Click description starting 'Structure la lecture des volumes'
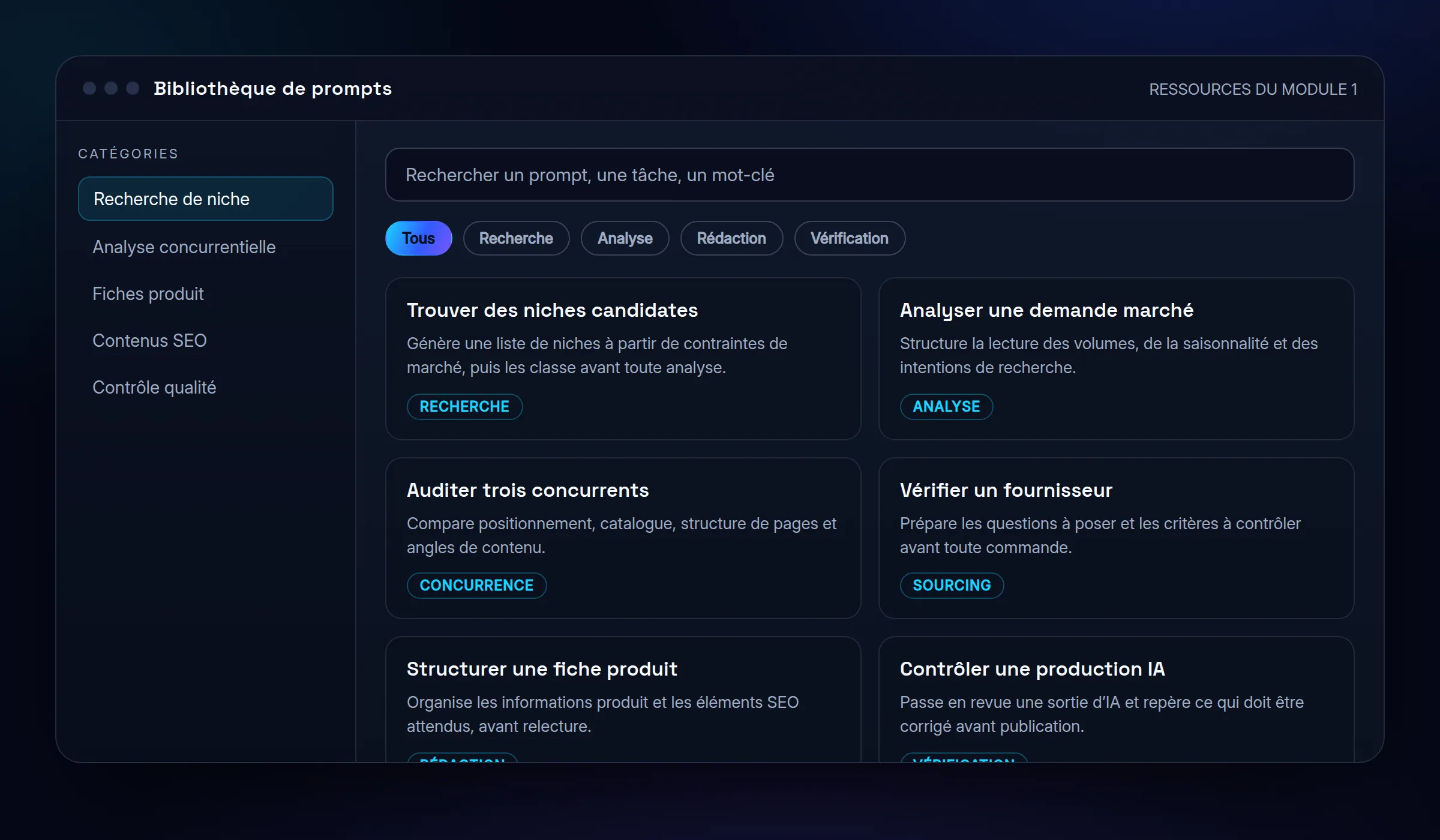 [x=1109, y=355]
